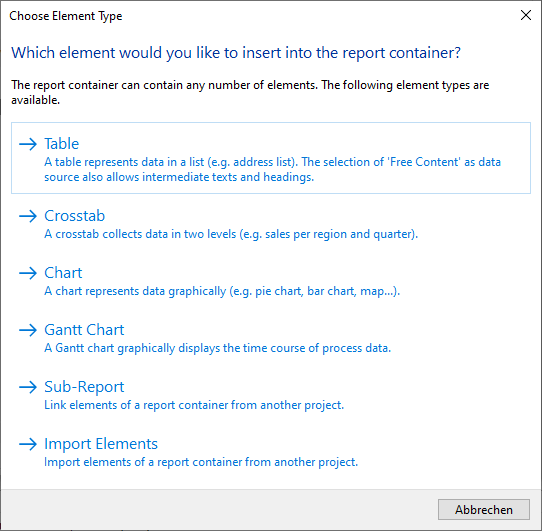
Task: Click description about time course of process data
Action: (218, 348)
